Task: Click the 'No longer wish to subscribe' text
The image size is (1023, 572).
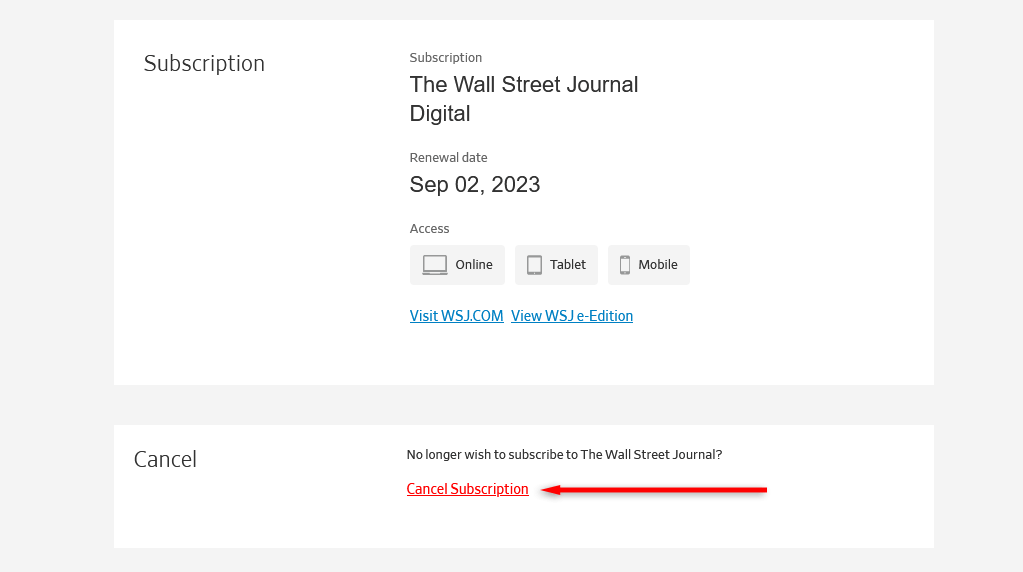Action: click(x=564, y=455)
